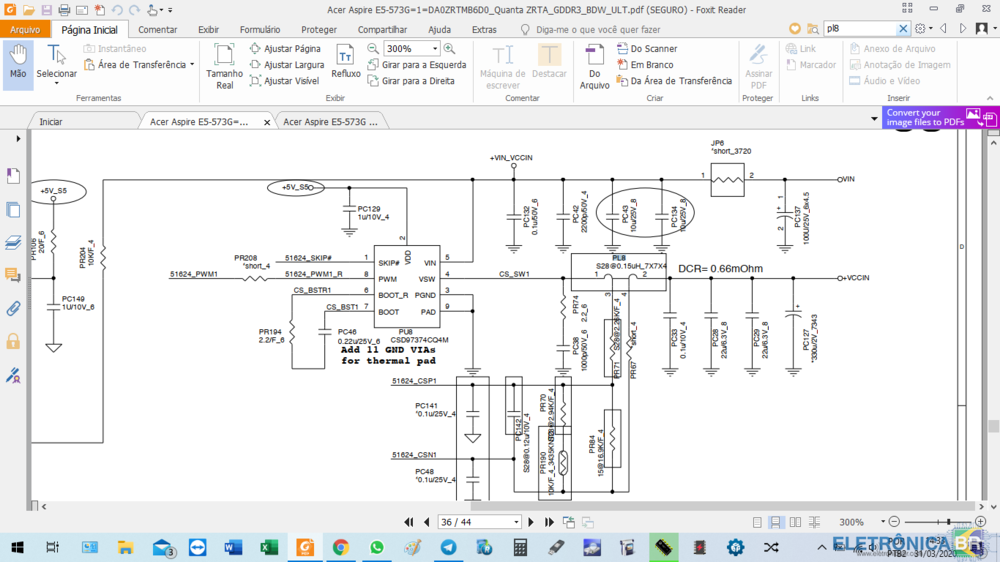Open the Comments panel in left sidebar

pyautogui.click(x=14, y=275)
